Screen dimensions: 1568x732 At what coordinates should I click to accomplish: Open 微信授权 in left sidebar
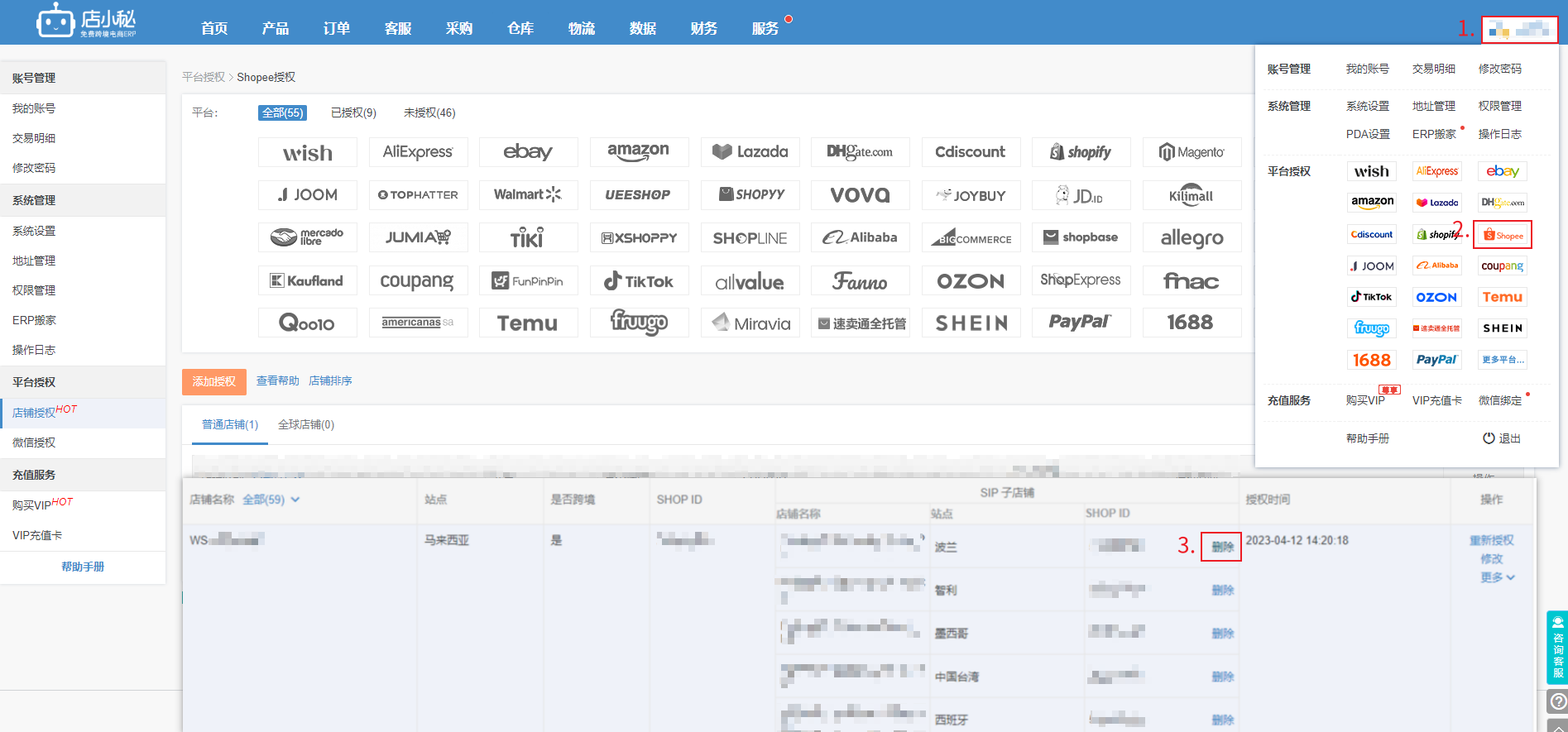click(34, 443)
